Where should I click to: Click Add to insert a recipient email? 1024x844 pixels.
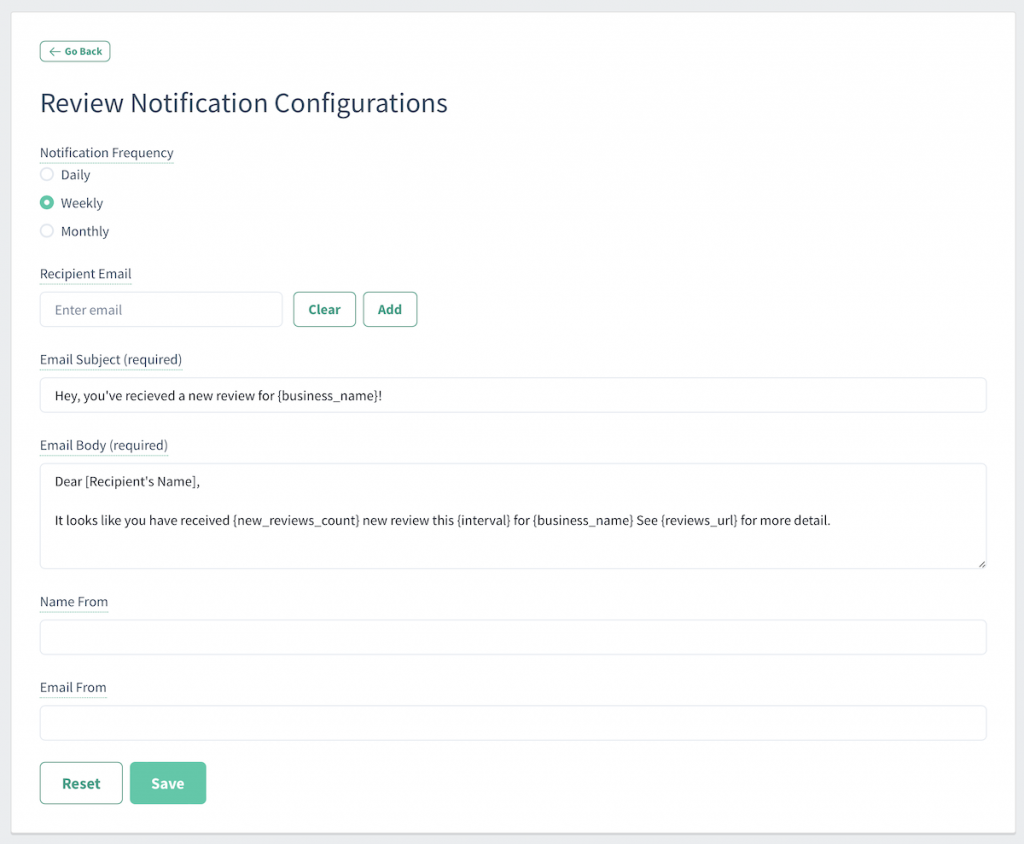(390, 309)
